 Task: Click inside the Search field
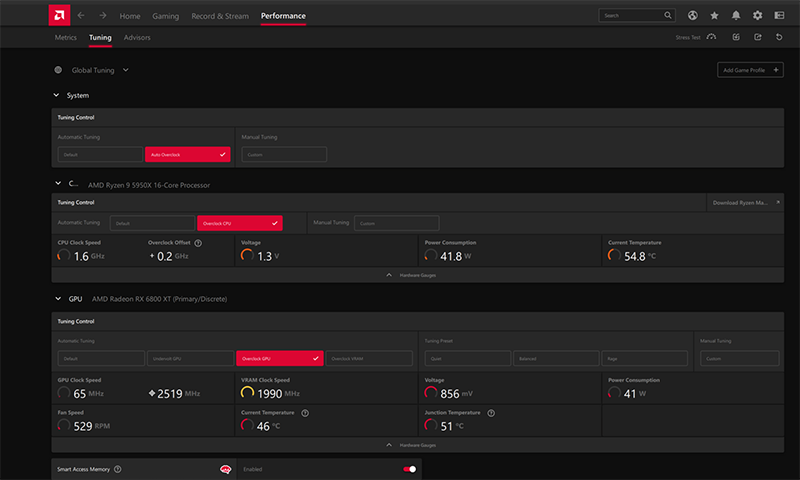[637, 15]
